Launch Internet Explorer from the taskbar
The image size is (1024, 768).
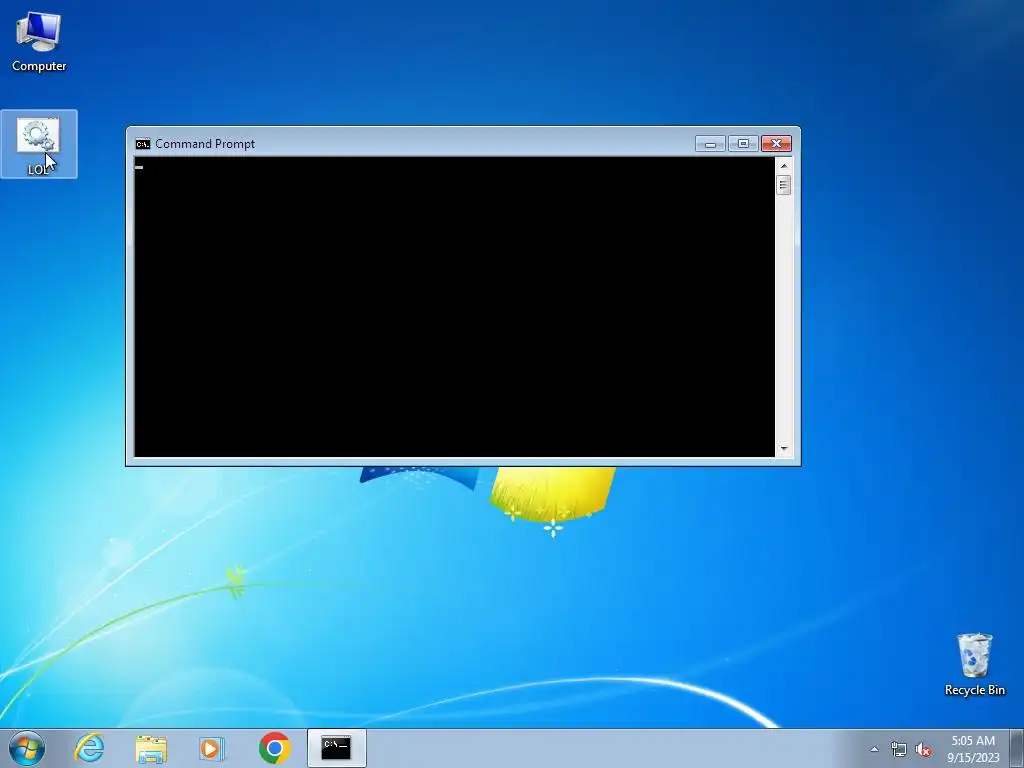89,748
